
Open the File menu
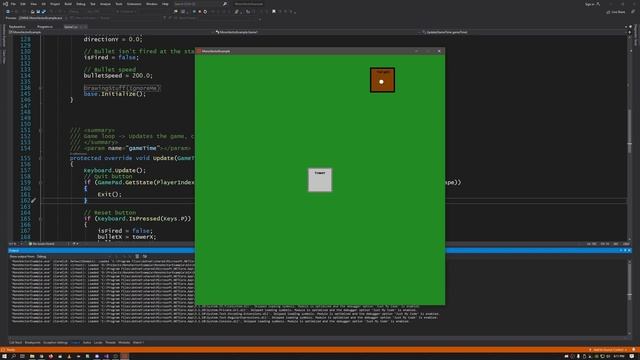point(13,4)
